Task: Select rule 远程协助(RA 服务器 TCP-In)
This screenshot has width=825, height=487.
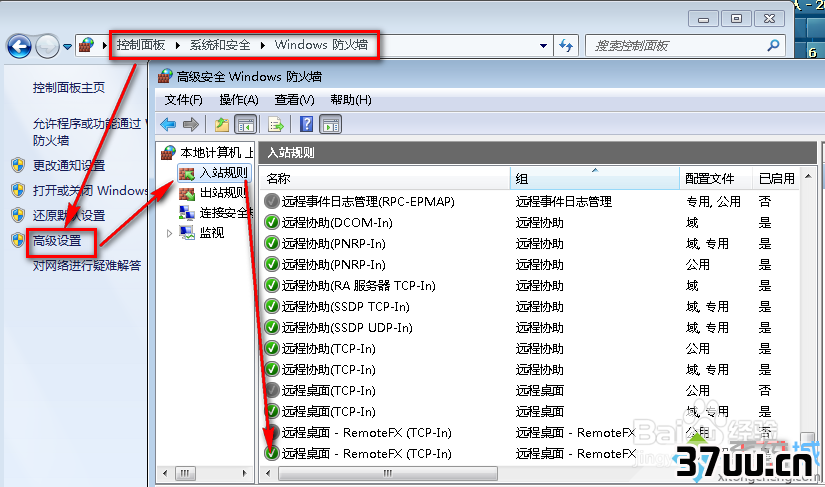Action: pos(359,286)
